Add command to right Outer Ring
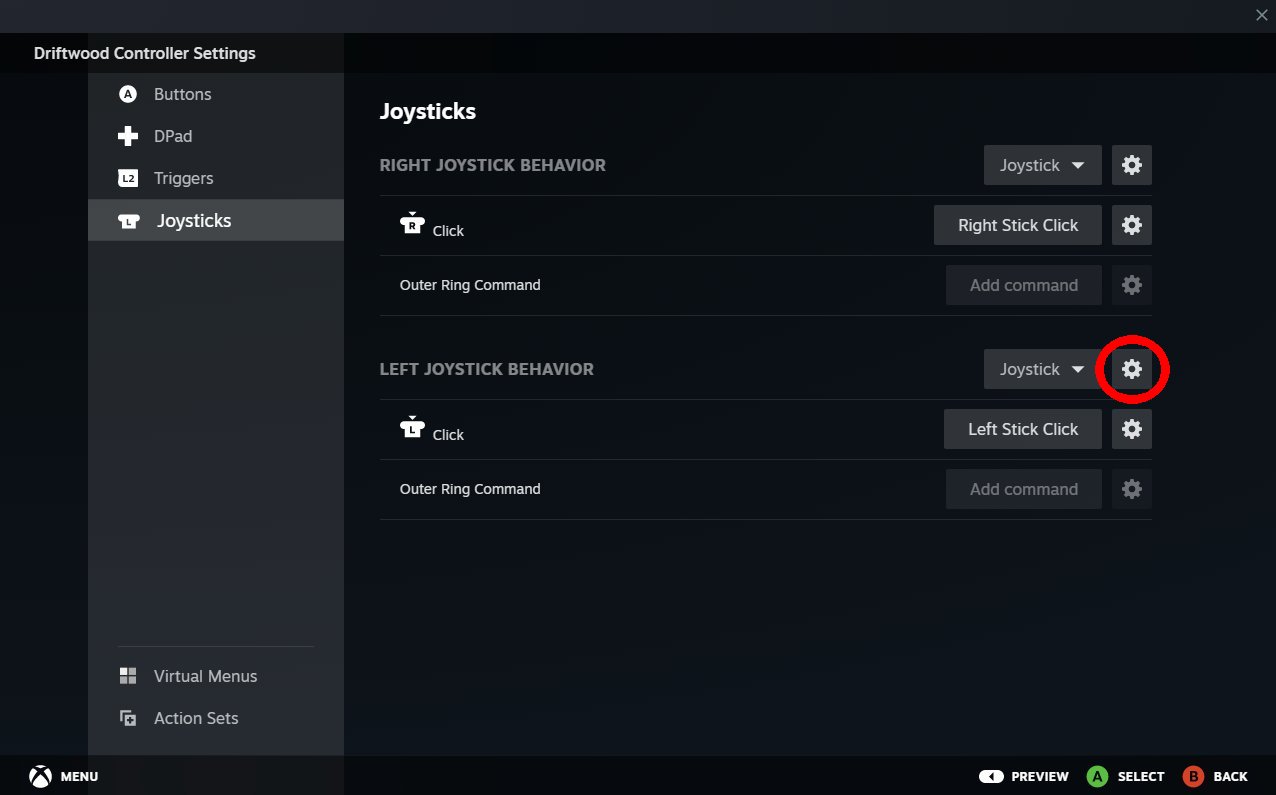Screen dimensions: 1276x795 1024,285
